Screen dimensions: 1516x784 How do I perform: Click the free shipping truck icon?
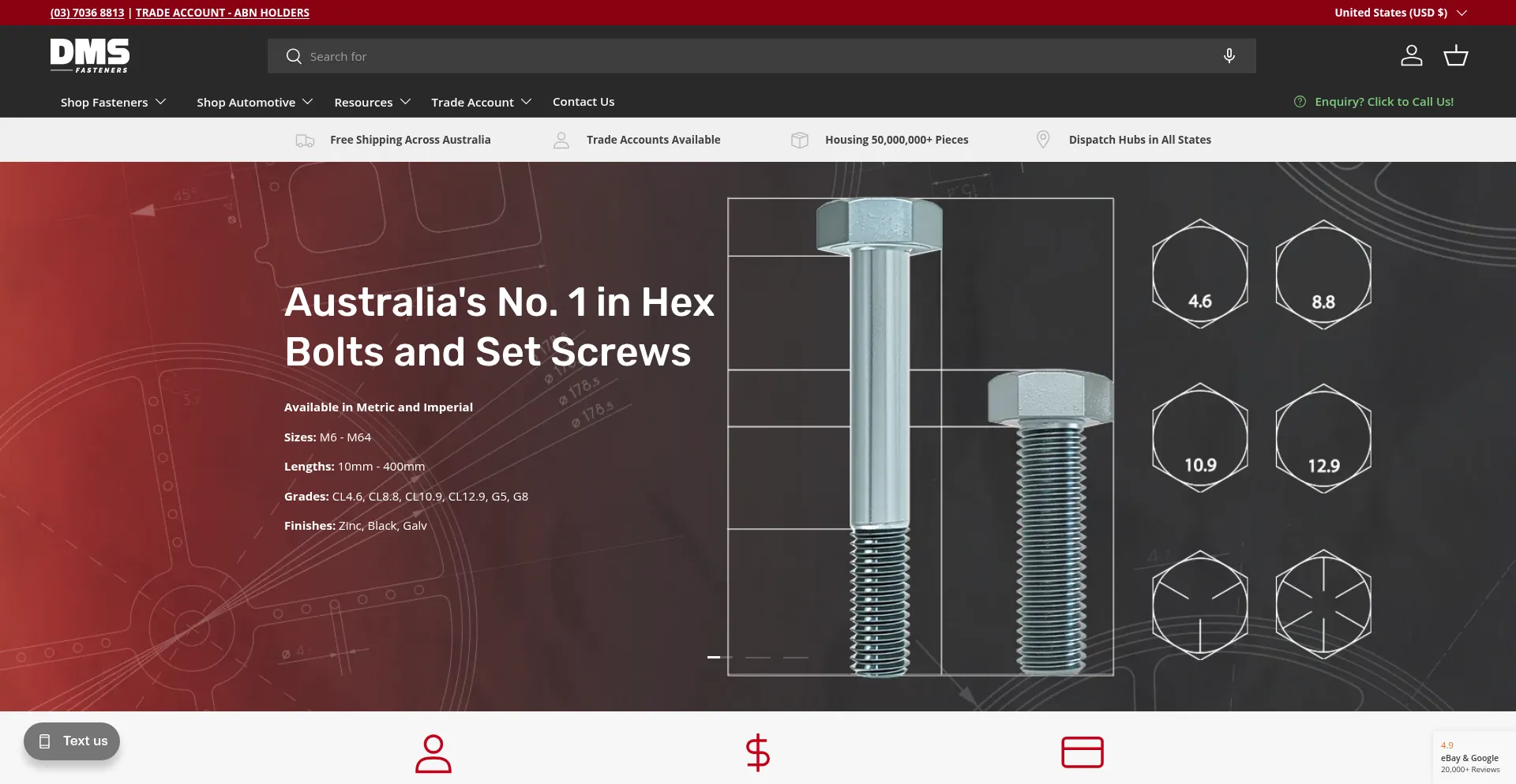[305, 141]
